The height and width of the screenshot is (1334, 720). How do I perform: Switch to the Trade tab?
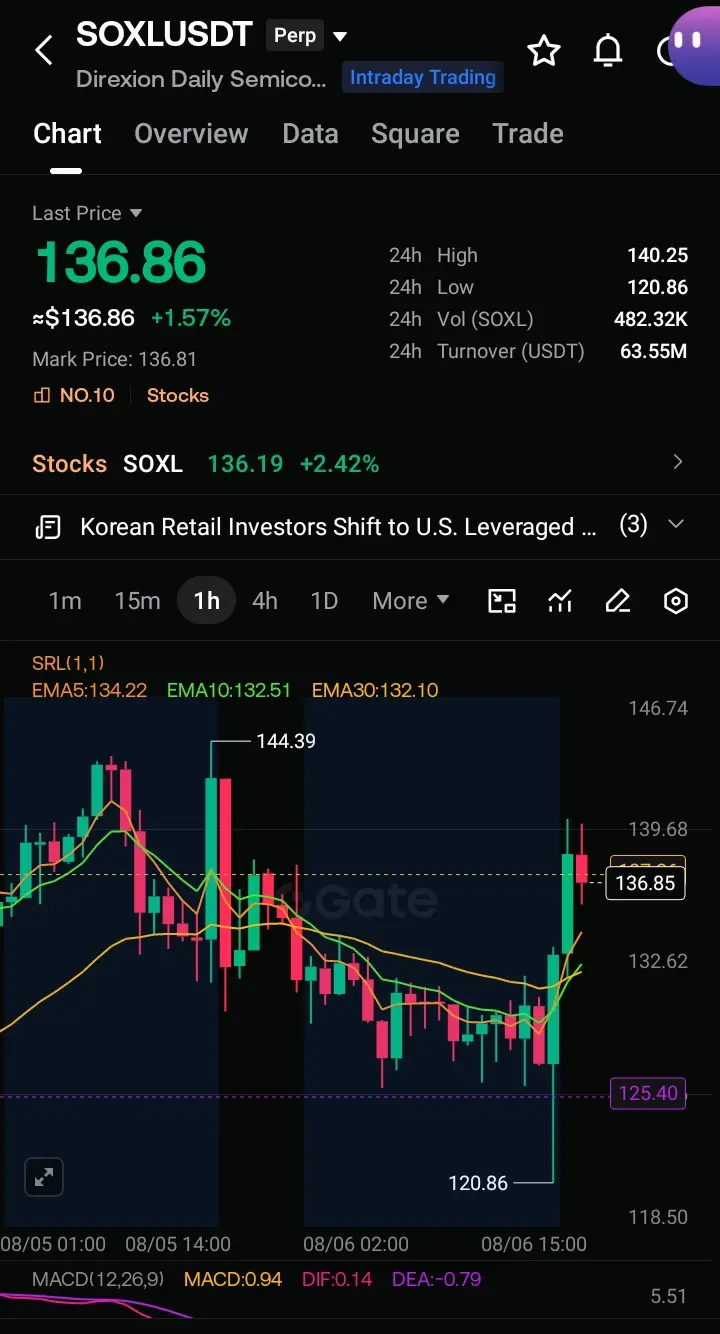pos(528,134)
